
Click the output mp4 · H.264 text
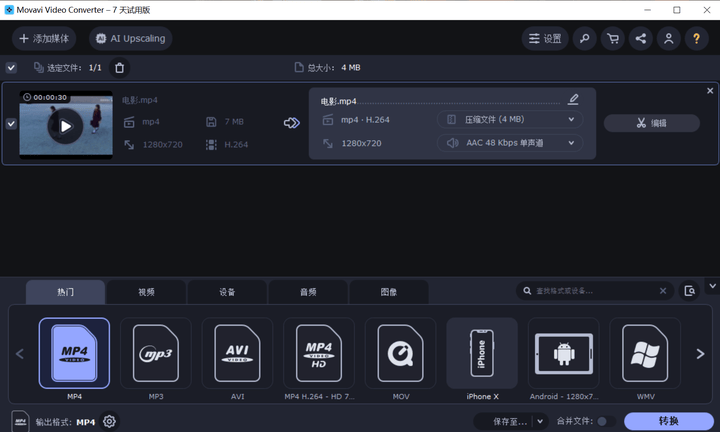point(365,120)
